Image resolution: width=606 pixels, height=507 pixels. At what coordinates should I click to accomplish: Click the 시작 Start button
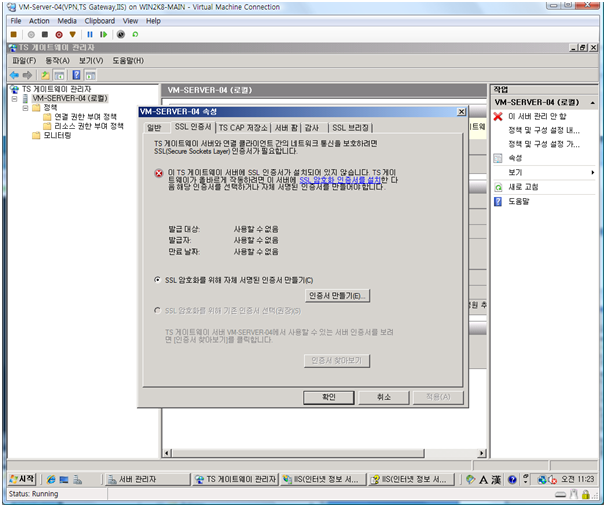[22, 480]
